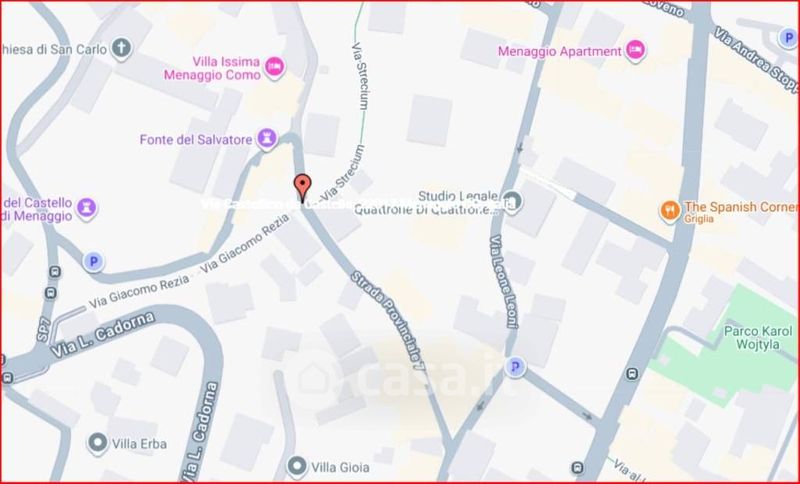Select the Chiesa di San Carlo church icon
Viewport: 800px width, 484px height.
coord(121,49)
